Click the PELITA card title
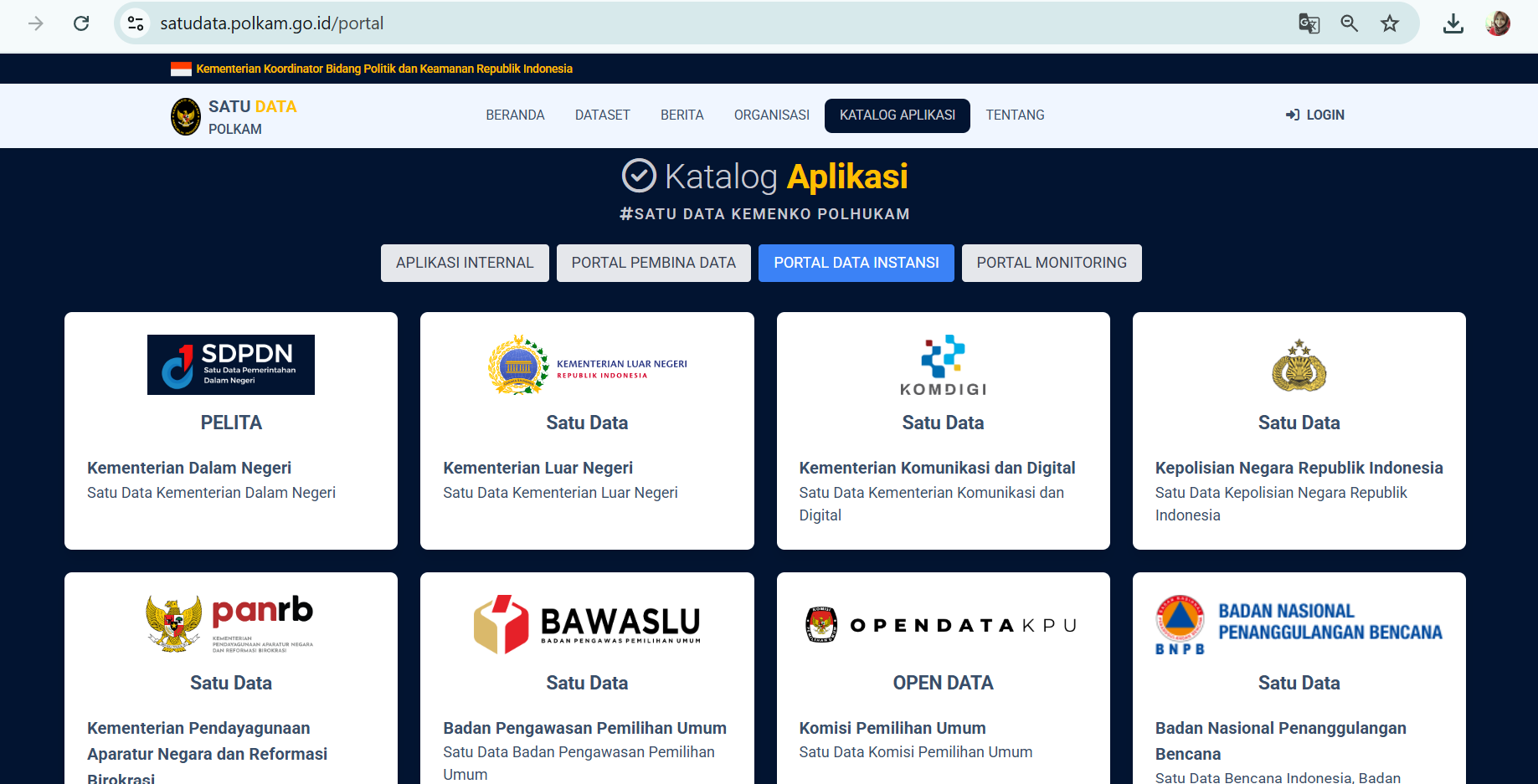The width and height of the screenshot is (1538, 784). (231, 423)
